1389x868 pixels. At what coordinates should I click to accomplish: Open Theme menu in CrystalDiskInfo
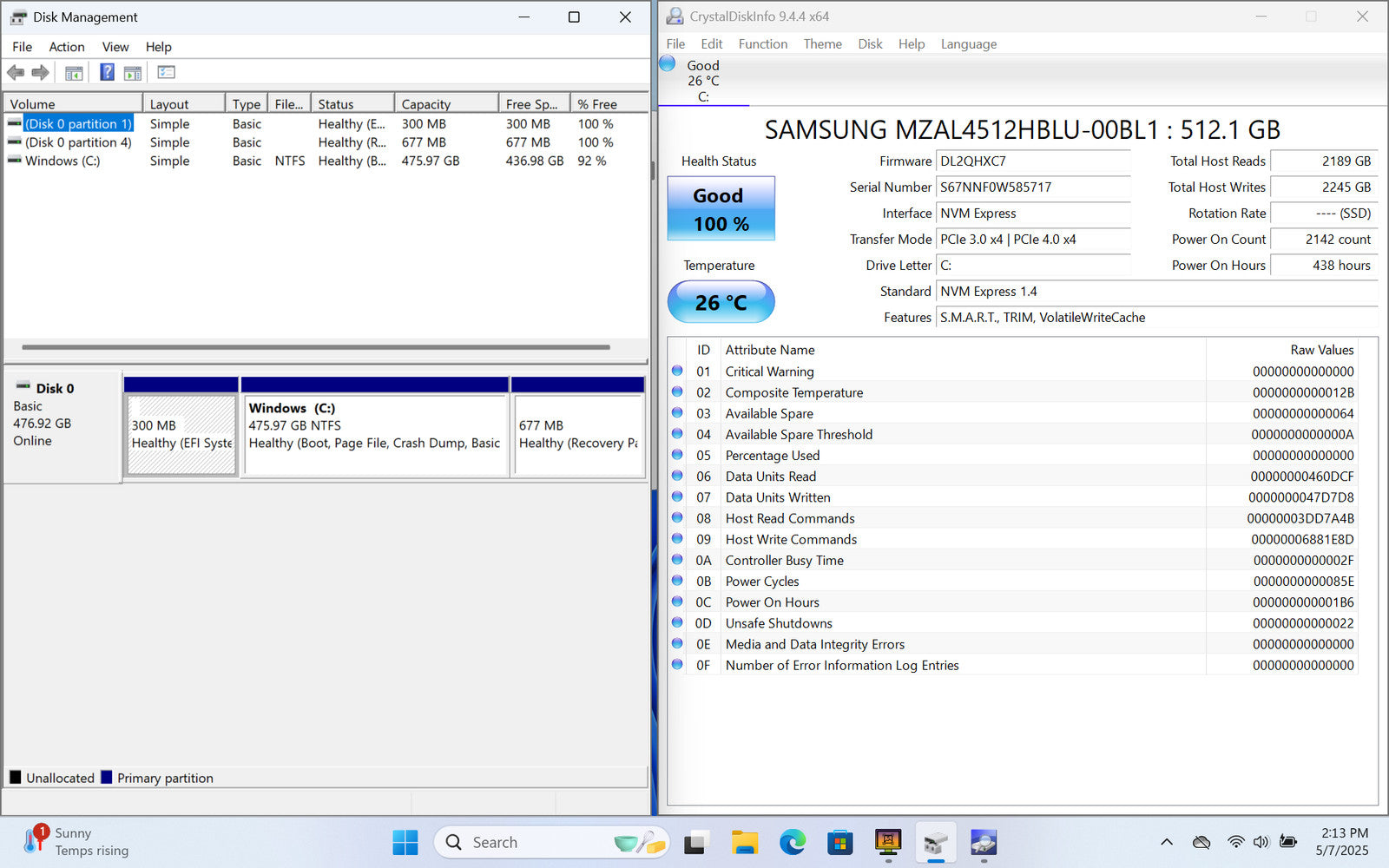click(822, 43)
